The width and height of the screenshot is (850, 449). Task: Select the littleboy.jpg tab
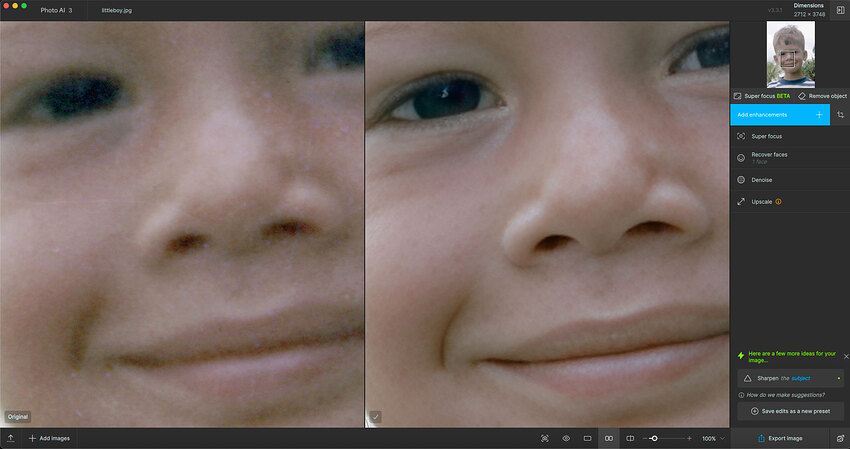coord(117,10)
